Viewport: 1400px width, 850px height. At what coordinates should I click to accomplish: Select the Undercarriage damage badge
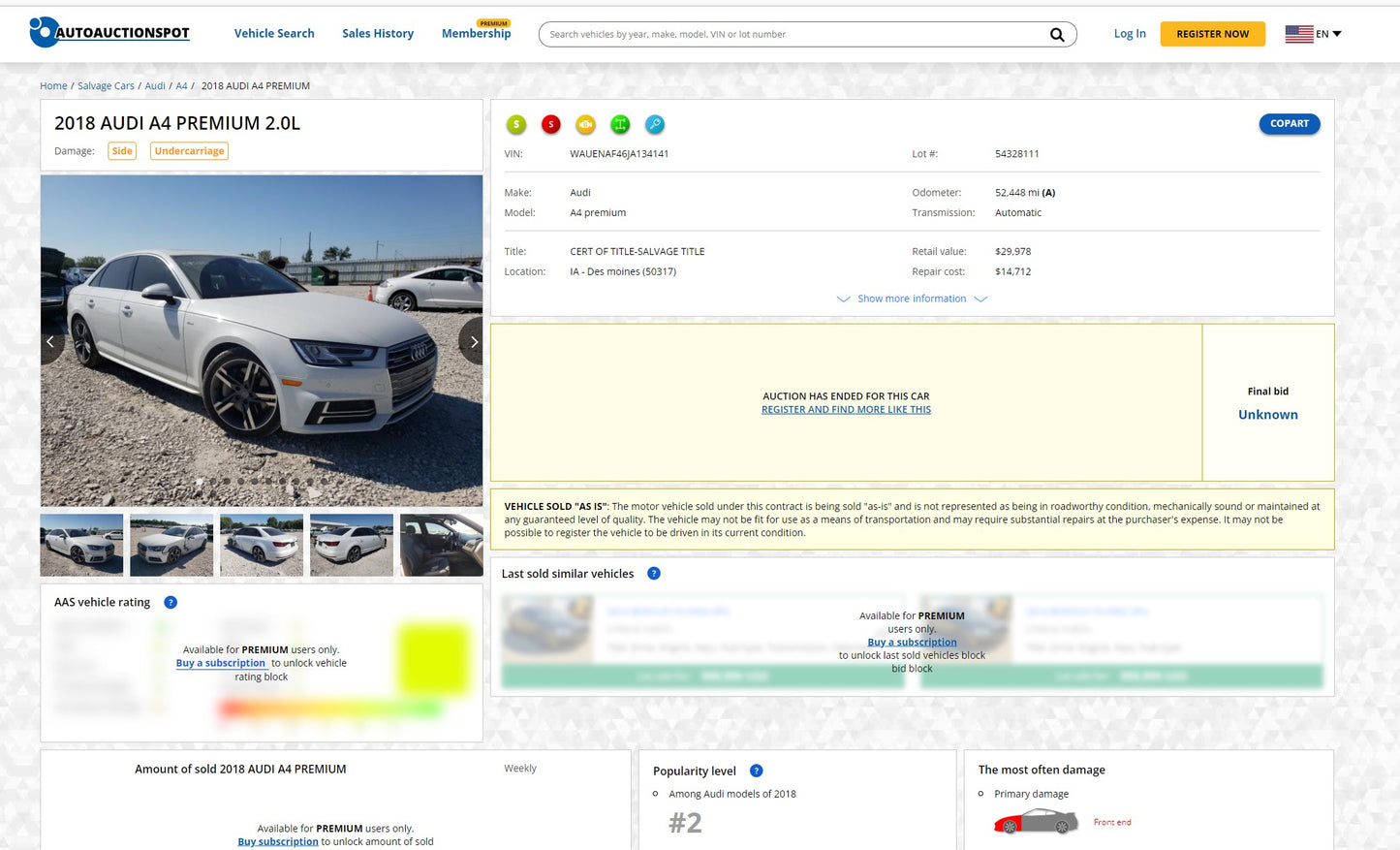[189, 150]
